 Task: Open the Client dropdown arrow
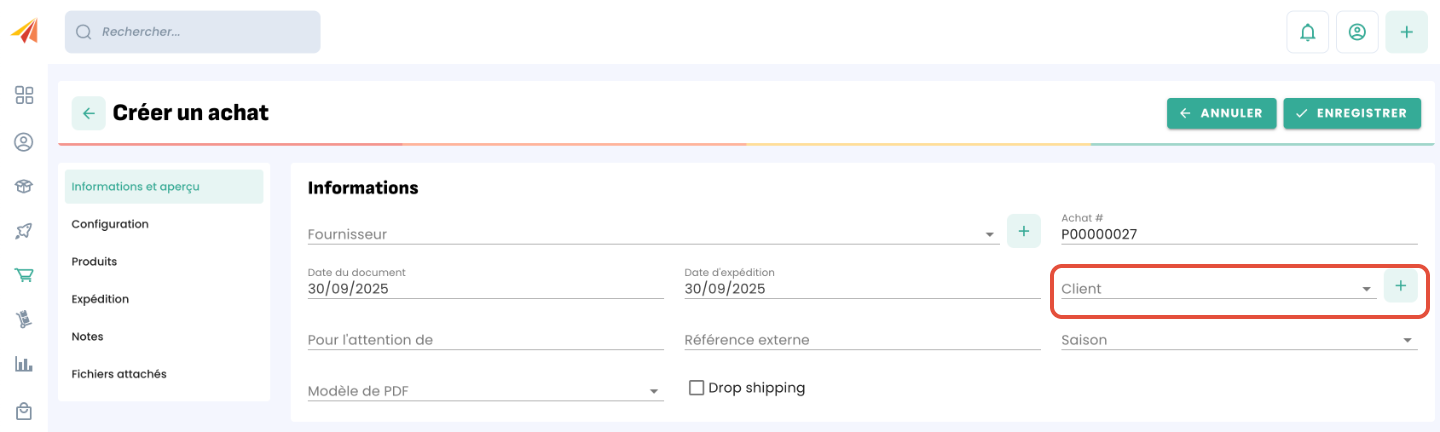pyautogui.click(x=1367, y=290)
